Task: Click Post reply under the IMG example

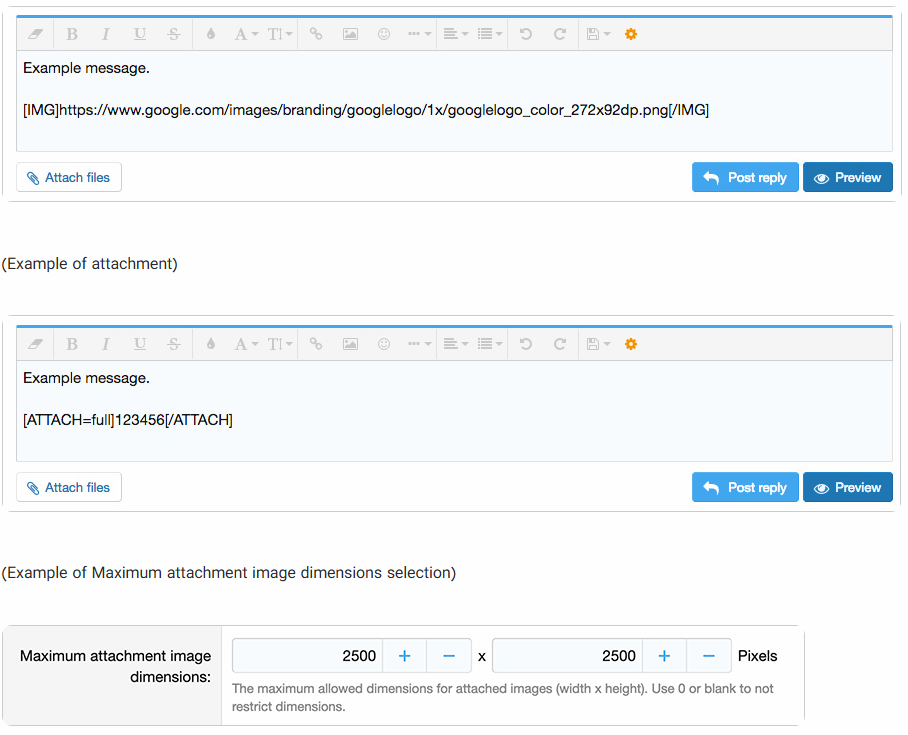Action: (x=745, y=177)
